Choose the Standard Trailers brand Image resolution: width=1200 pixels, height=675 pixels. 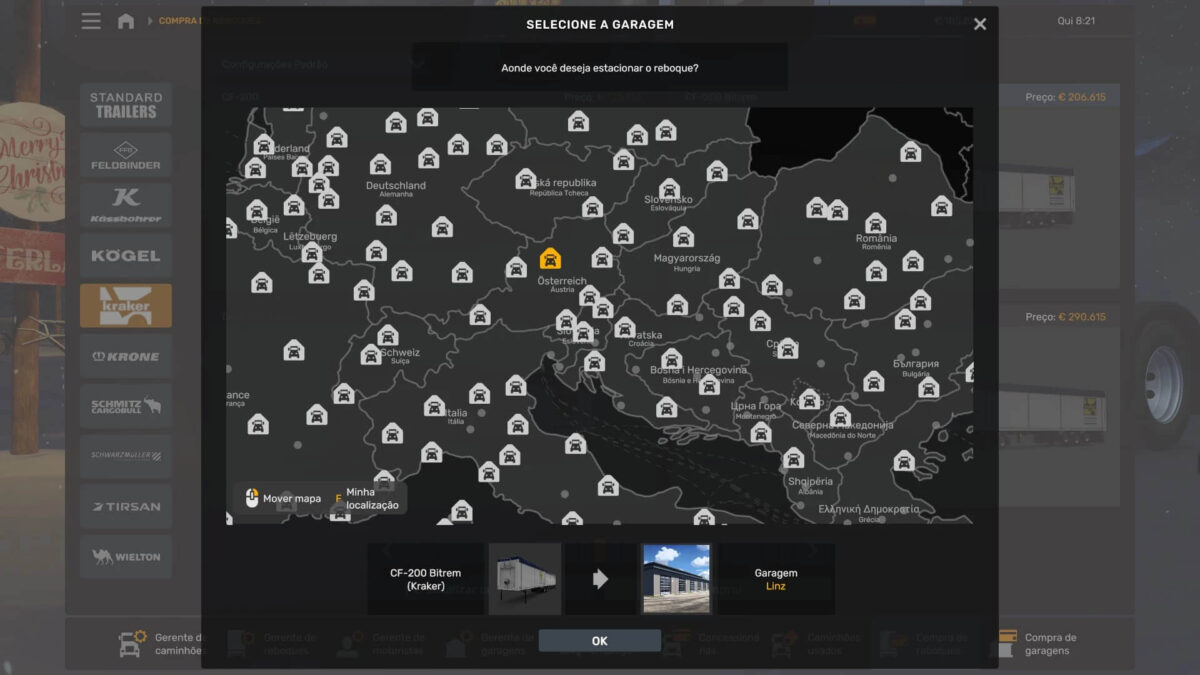pyautogui.click(x=126, y=105)
